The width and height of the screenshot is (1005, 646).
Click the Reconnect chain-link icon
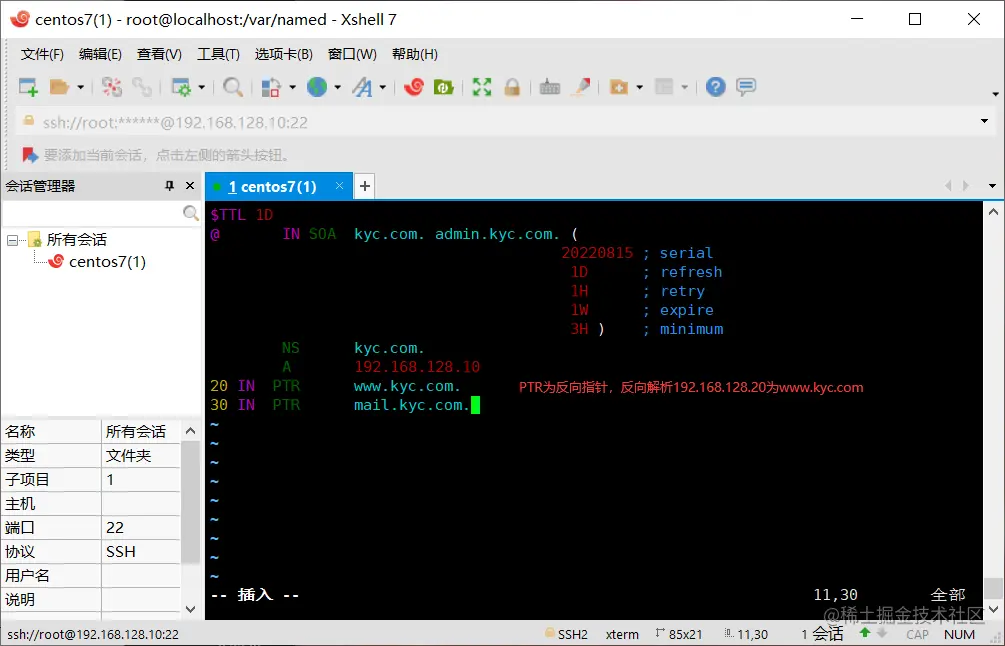point(142,87)
